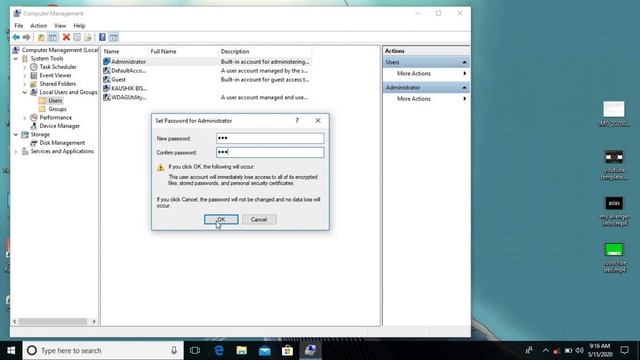Click the red Delete X toolbar icon
The image size is (640, 360).
point(66,38)
